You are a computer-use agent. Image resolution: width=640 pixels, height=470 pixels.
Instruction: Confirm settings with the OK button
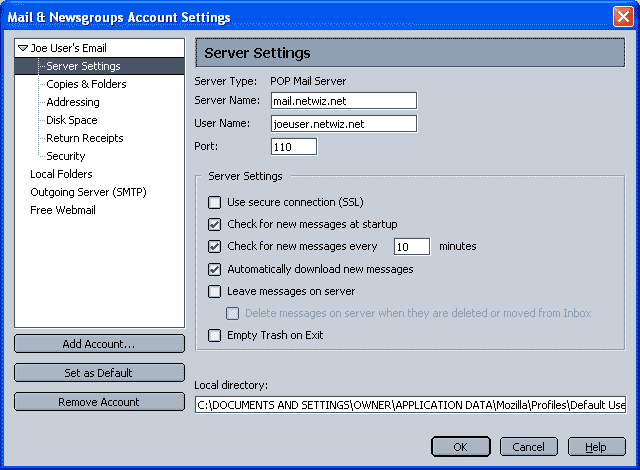pyautogui.click(x=461, y=447)
